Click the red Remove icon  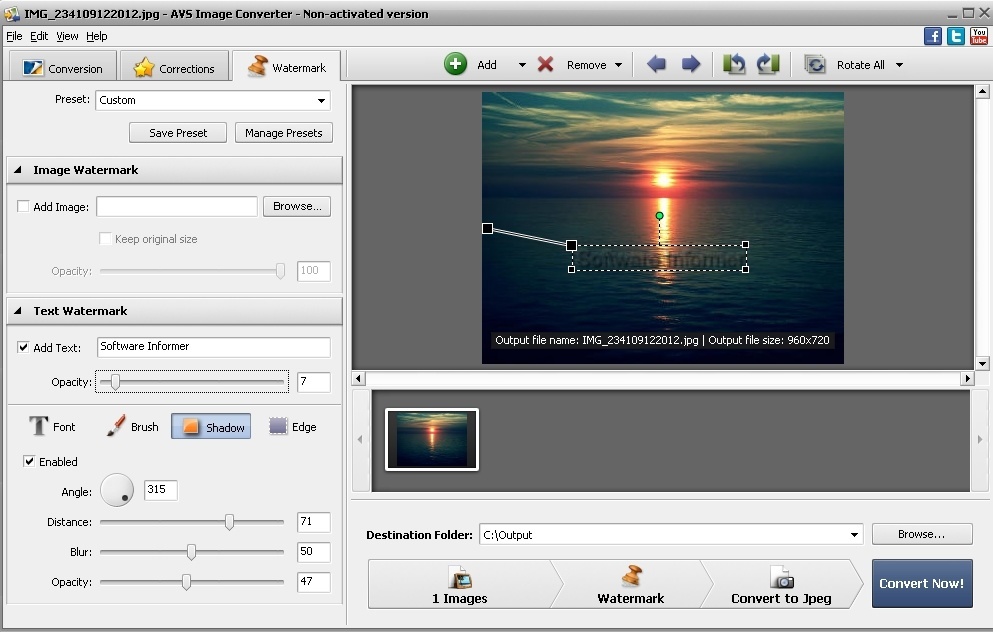coord(545,63)
